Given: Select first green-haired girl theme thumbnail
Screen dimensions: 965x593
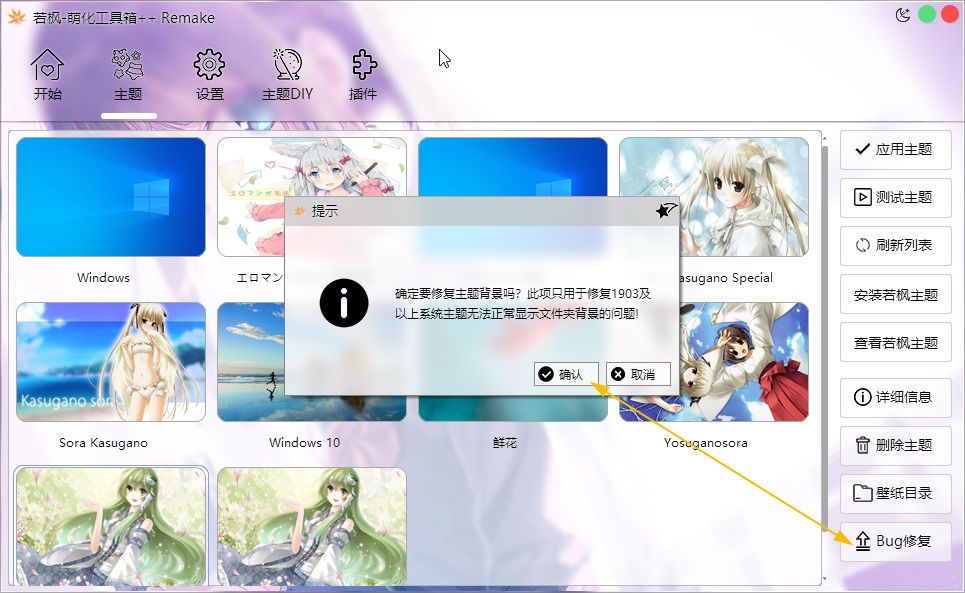Looking at the screenshot, I should click(111, 526).
